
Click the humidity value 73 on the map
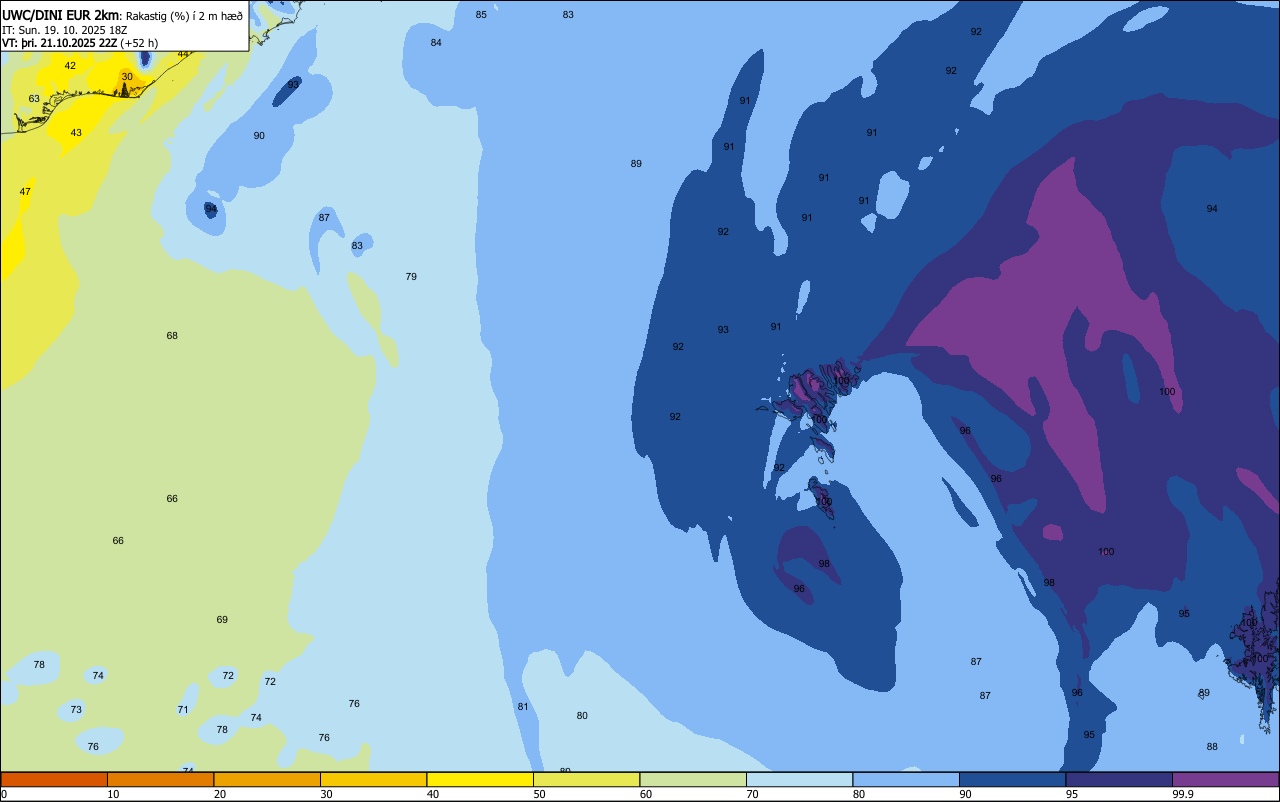76,710
